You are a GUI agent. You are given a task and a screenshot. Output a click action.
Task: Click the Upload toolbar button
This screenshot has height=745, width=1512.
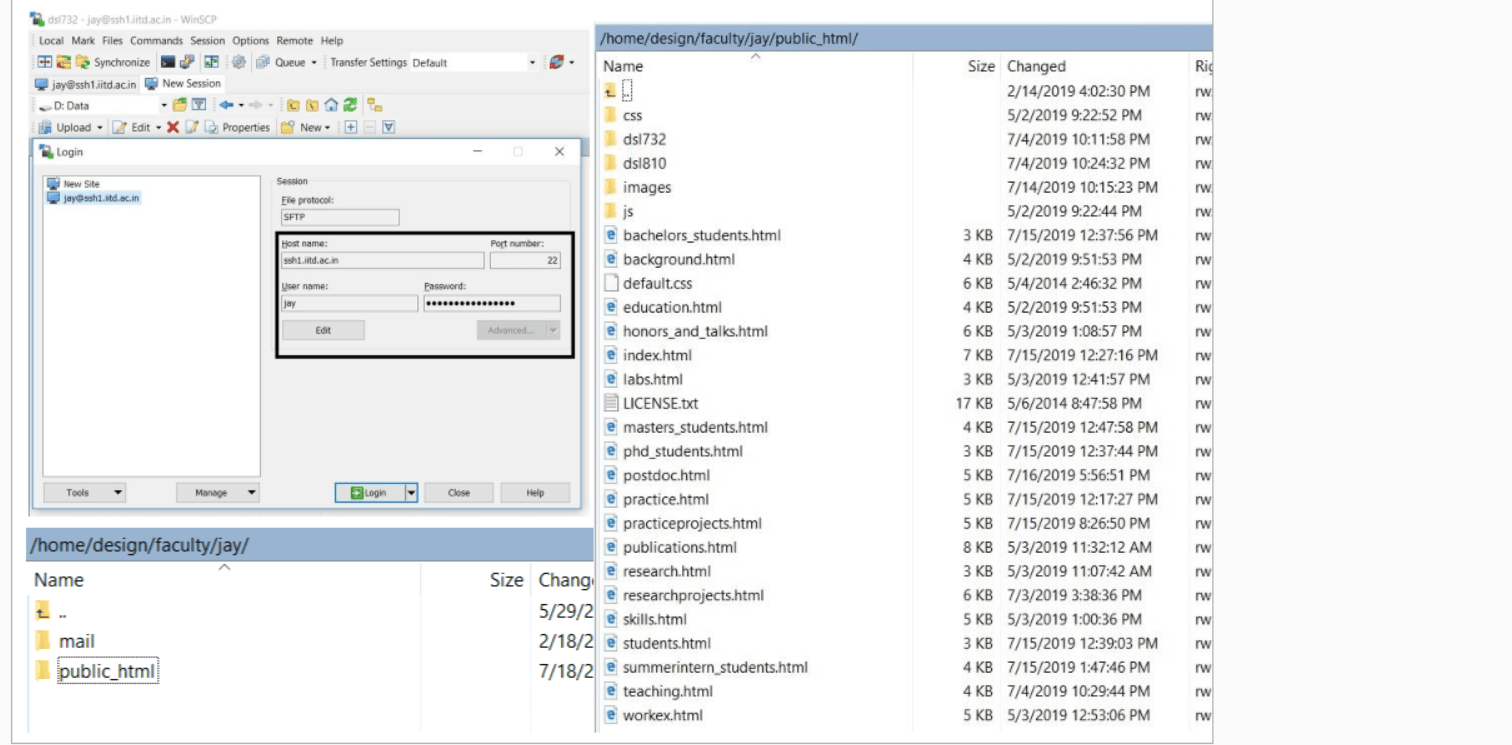click(65, 128)
